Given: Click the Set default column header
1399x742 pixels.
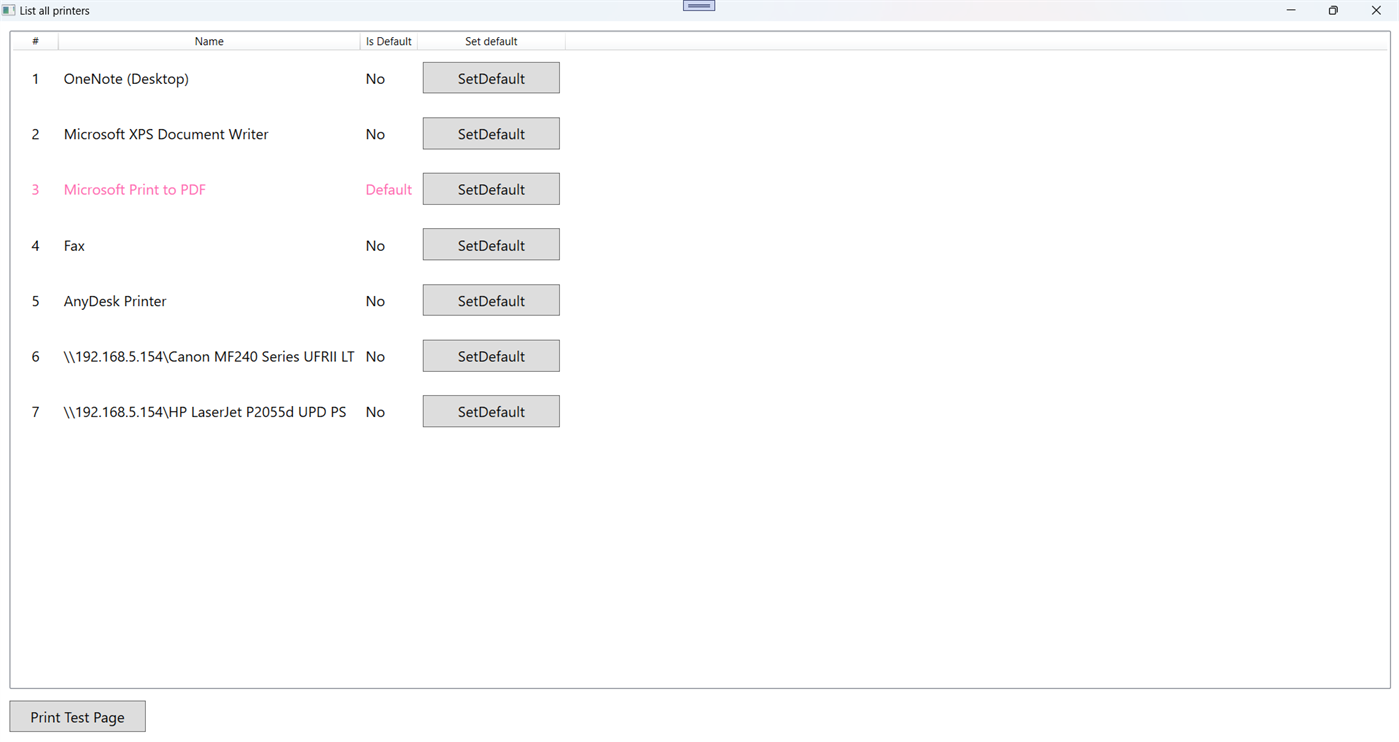Looking at the screenshot, I should click(x=490, y=41).
